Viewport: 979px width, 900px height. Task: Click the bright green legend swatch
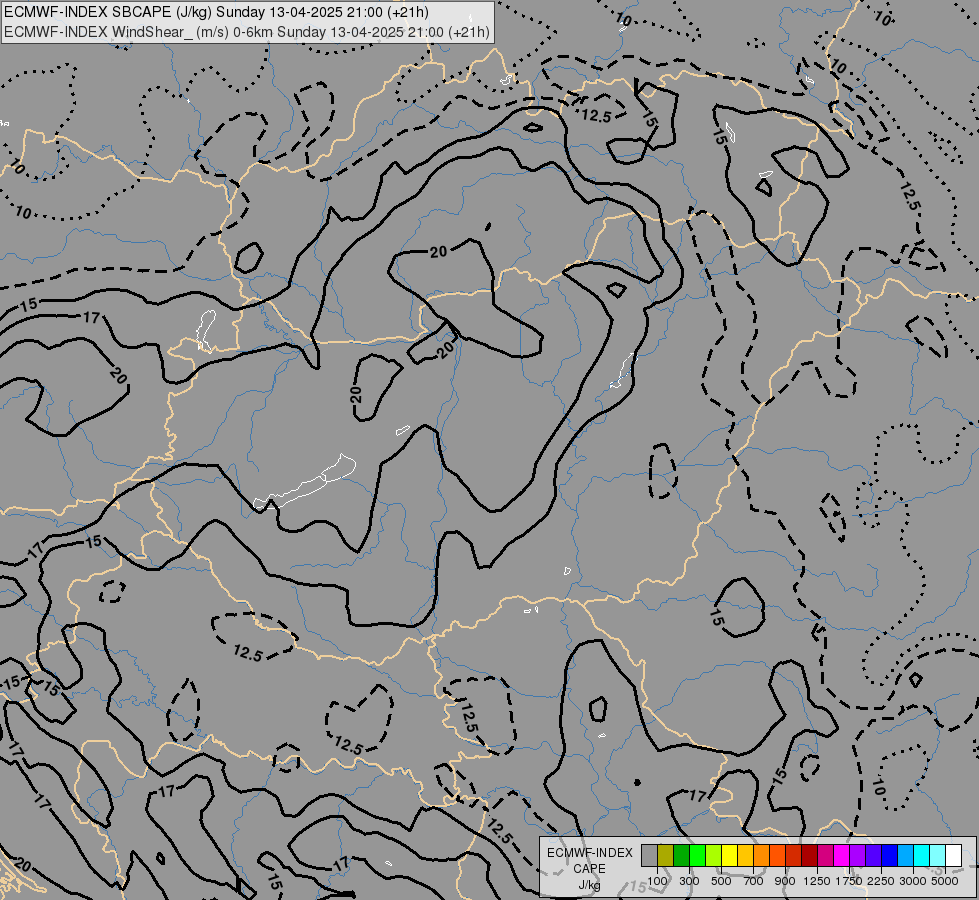(697, 856)
